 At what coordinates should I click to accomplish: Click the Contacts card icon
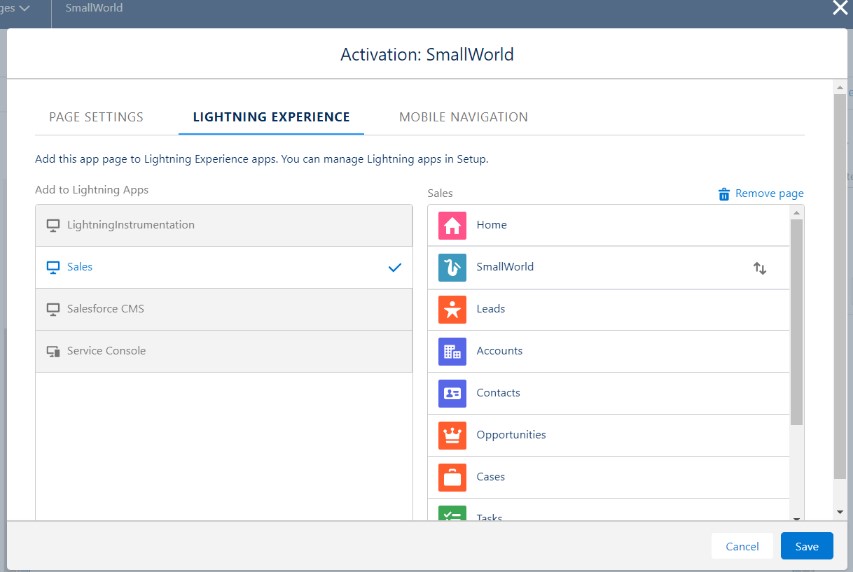[x=452, y=393]
